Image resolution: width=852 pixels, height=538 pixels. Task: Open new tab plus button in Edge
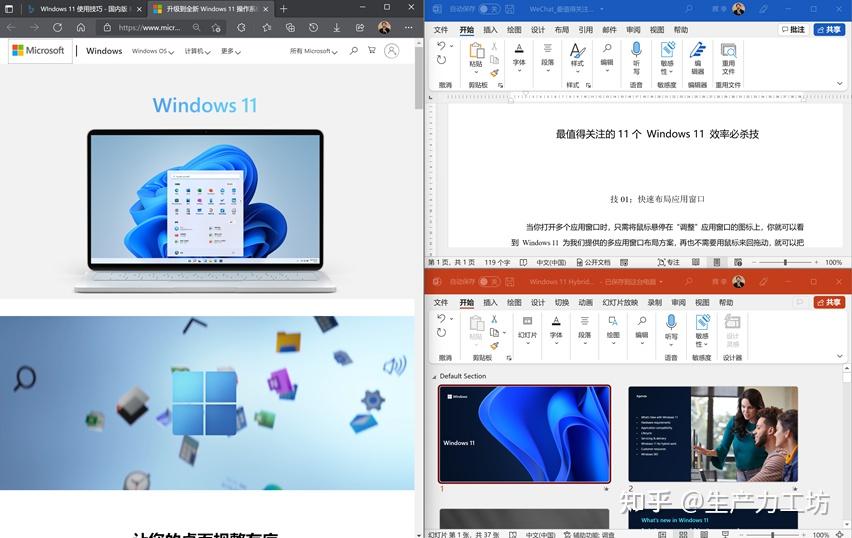click(x=284, y=9)
